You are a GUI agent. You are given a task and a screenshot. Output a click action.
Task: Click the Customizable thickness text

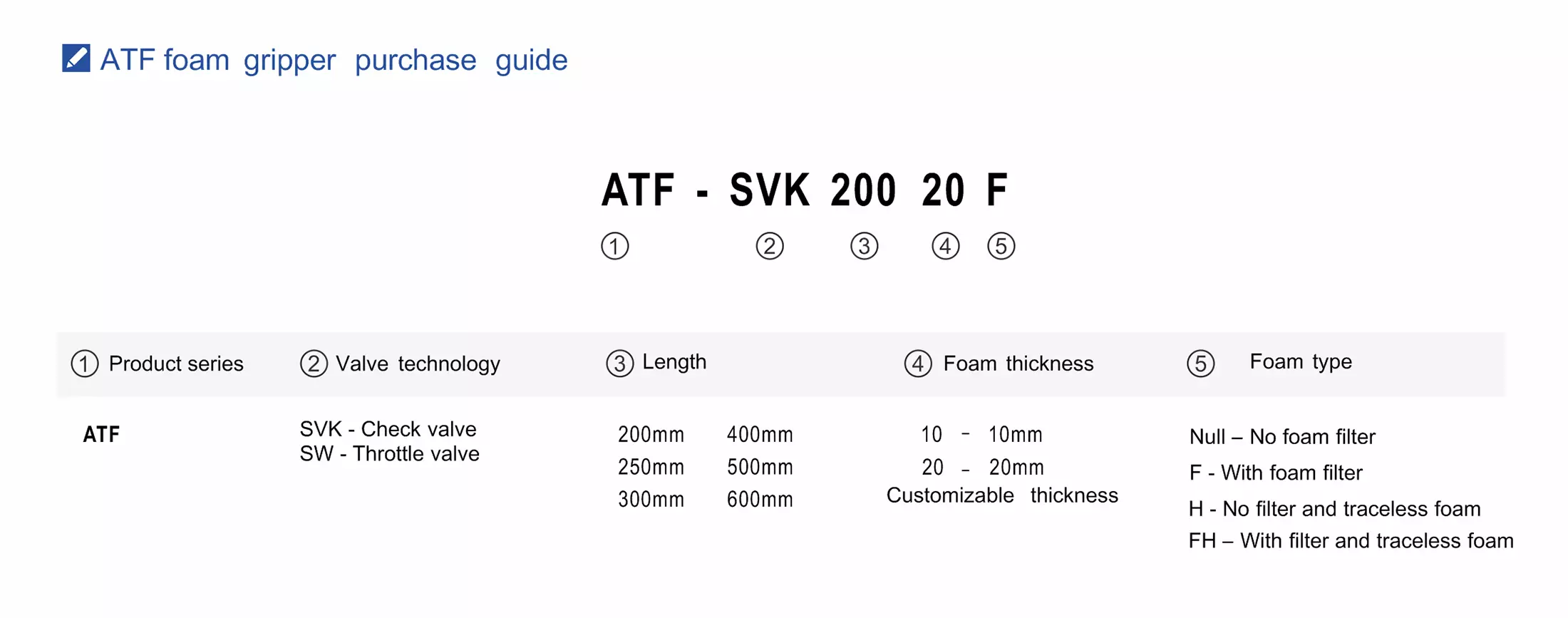click(x=1002, y=495)
